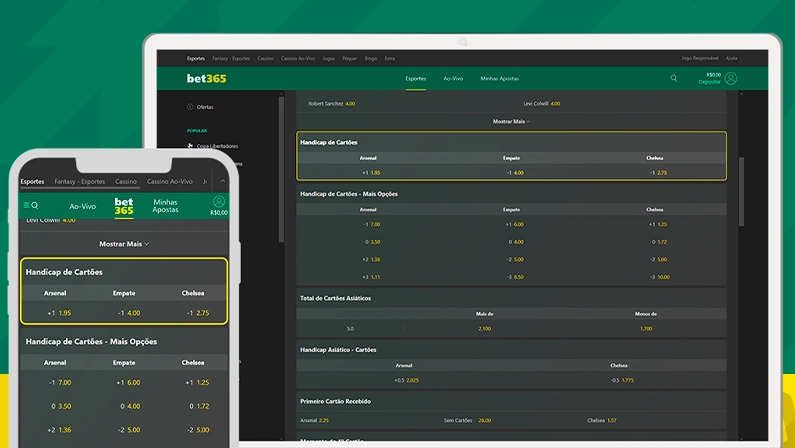The width and height of the screenshot is (795, 448).
Task: Open Cassino in the laptop top bar
Action: [x=265, y=58]
